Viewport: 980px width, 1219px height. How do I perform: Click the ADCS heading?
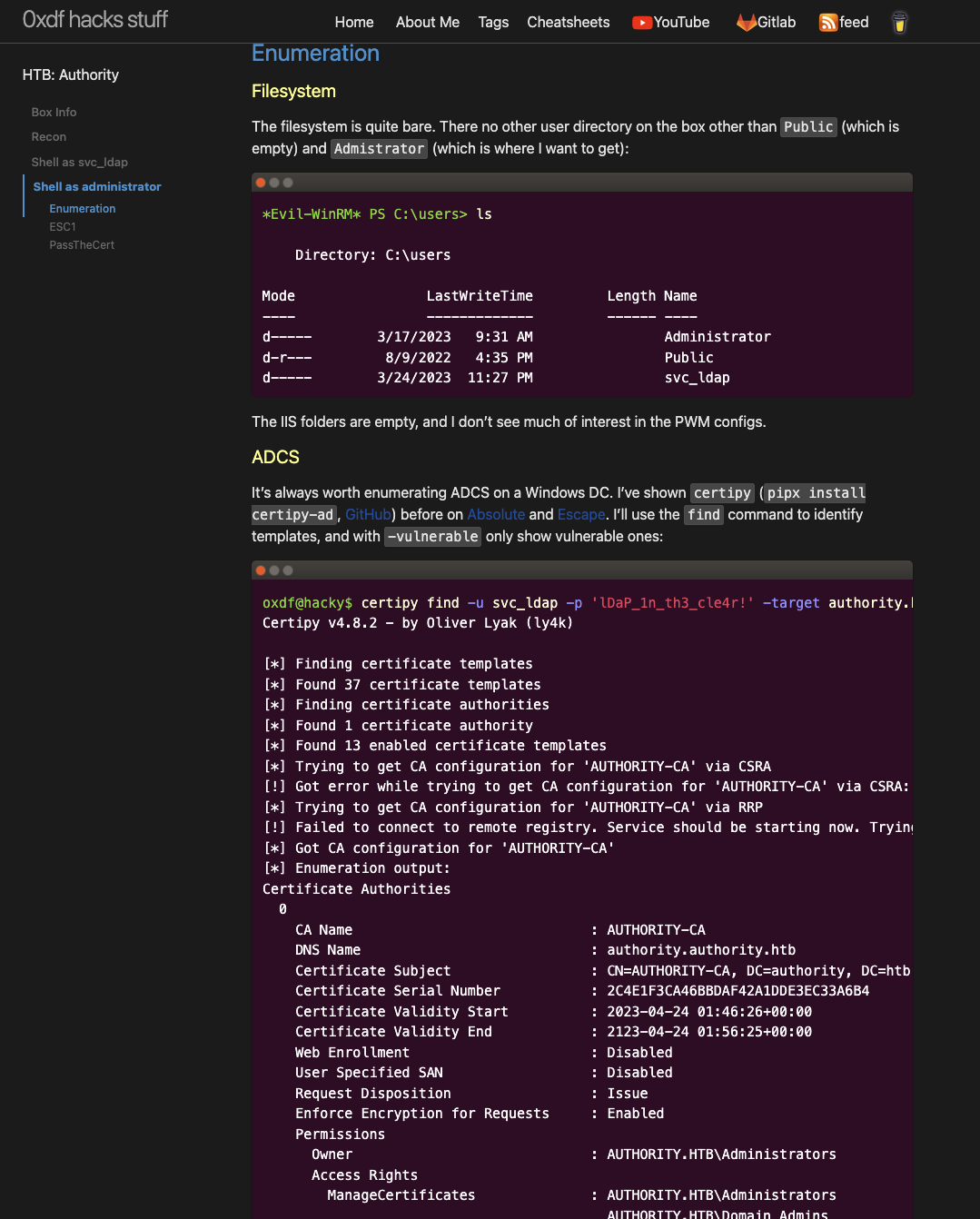tap(275, 457)
